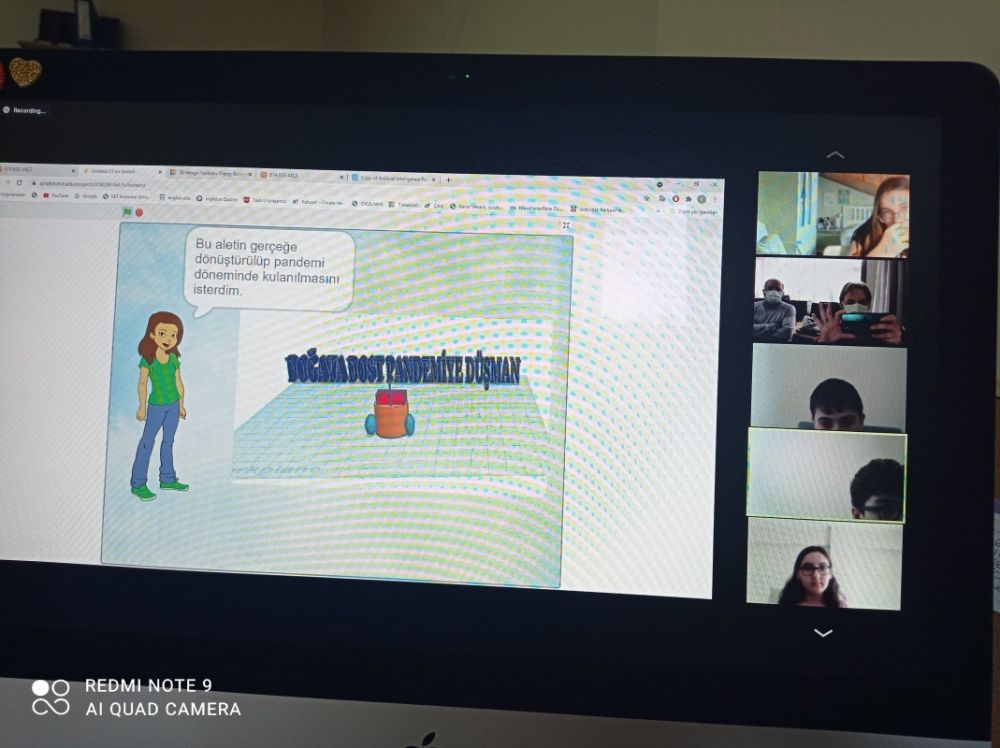Open the Tinkercad bookmark
The height and width of the screenshot is (748, 1000).
[406, 205]
